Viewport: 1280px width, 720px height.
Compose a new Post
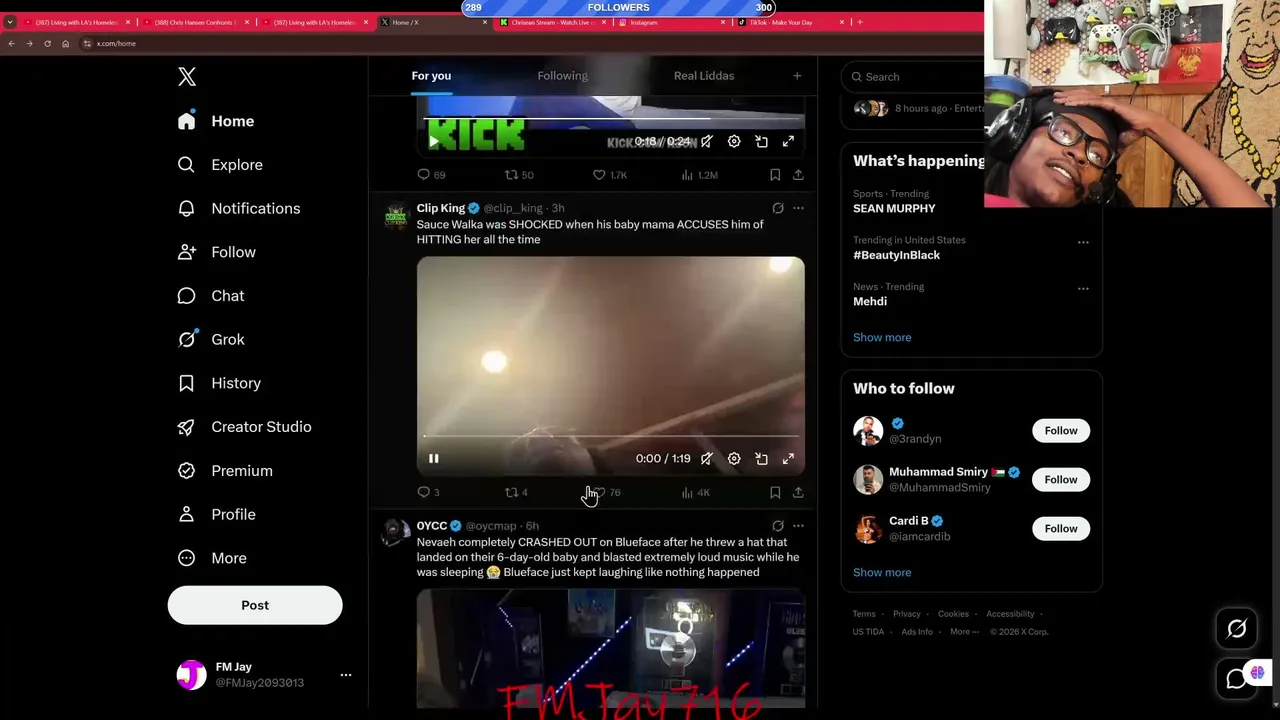255,605
